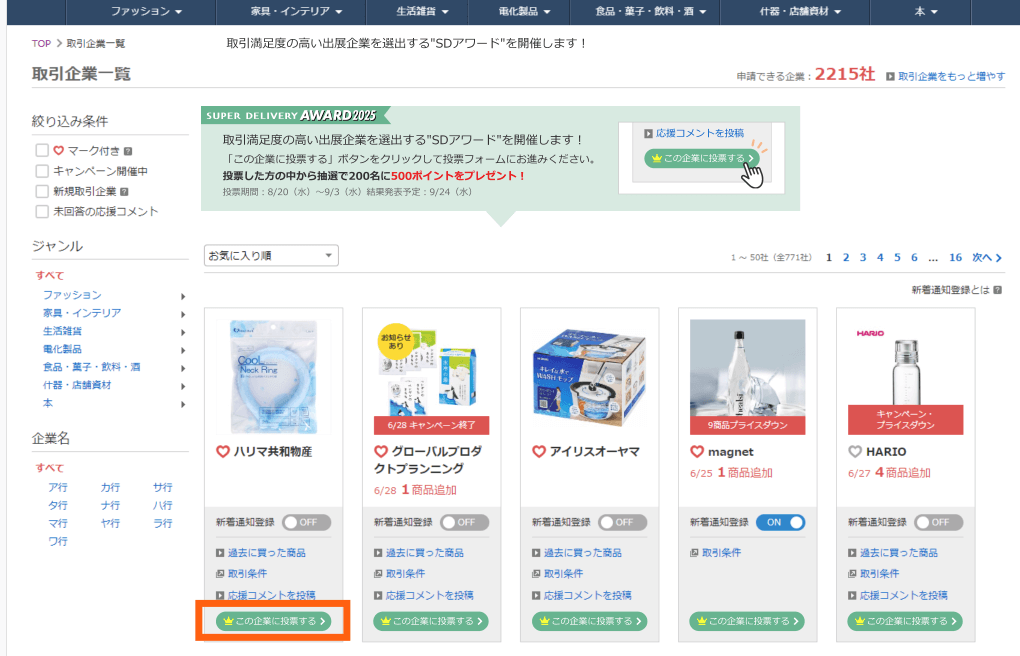Click crown icon on magnet vote button
Viewport: 1020px width, 656px height.
701,621
